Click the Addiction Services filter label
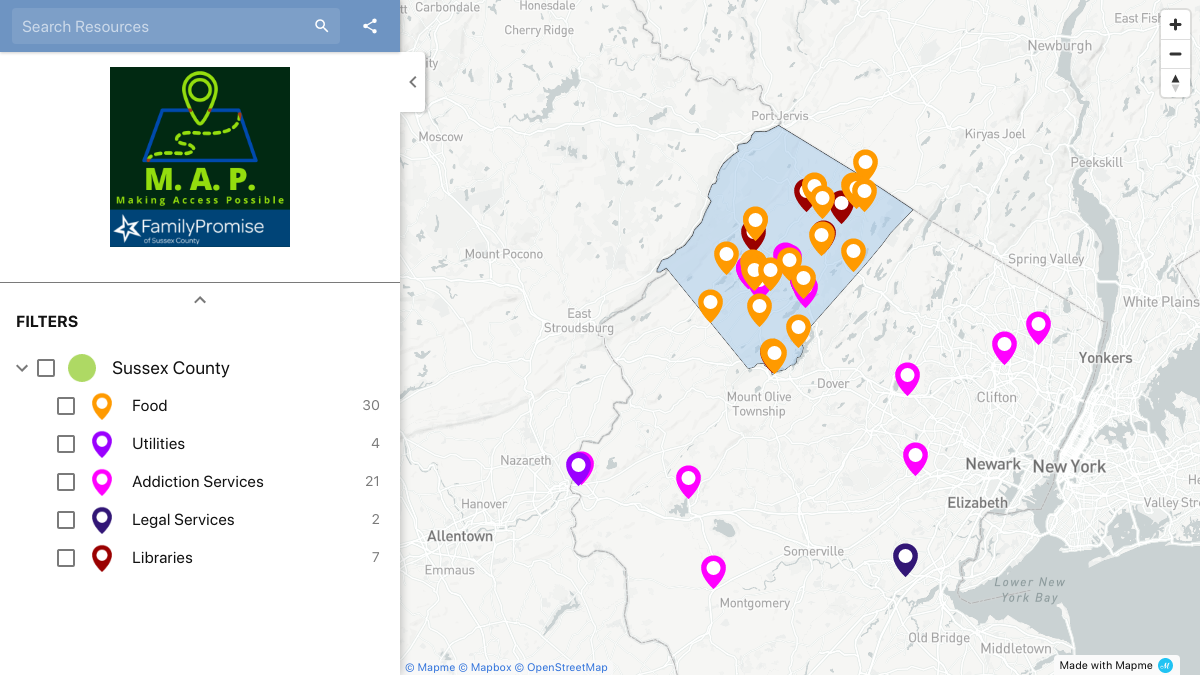 (198, 482)
